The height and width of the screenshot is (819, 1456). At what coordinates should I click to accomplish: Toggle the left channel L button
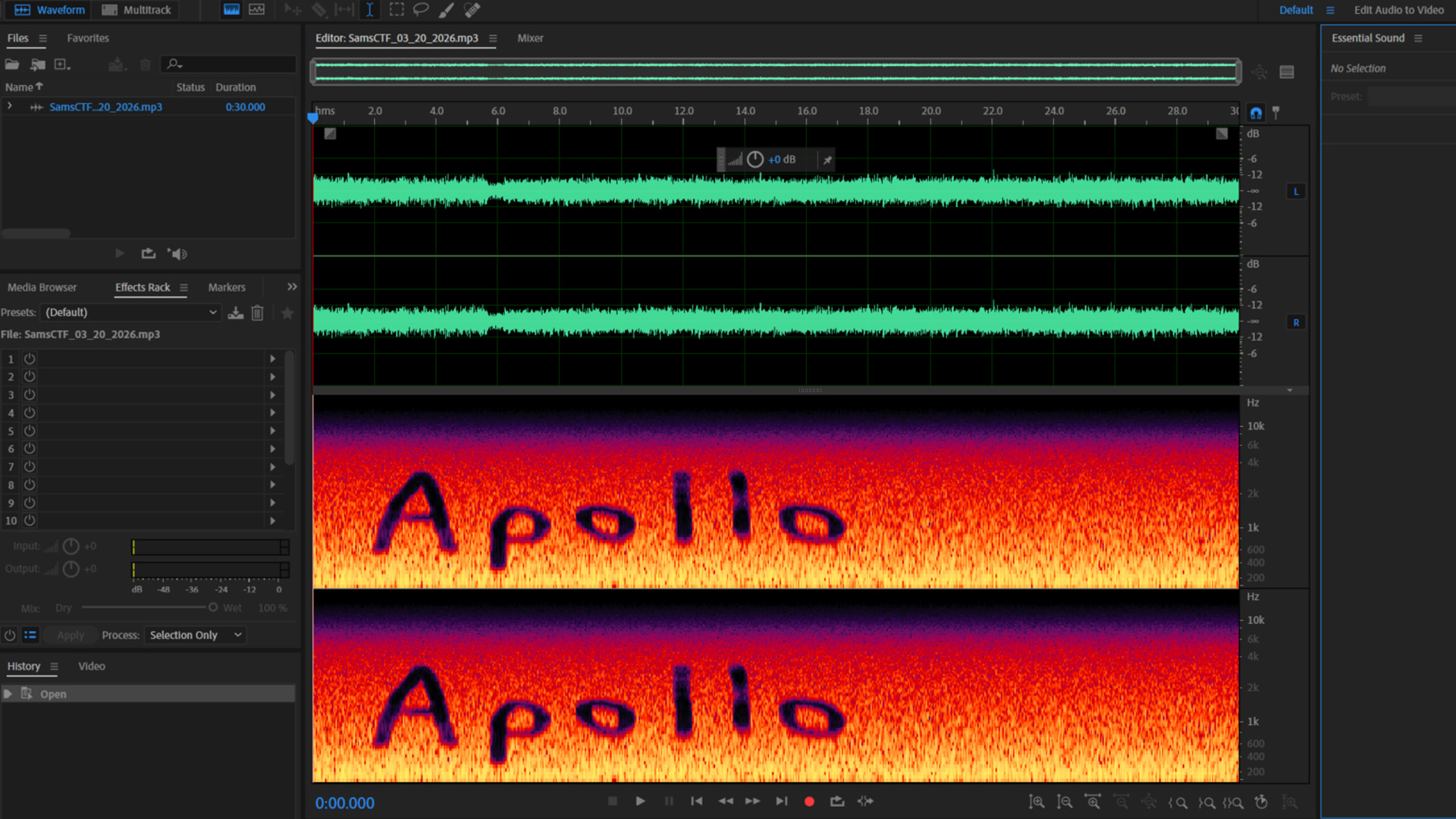(x=1296, y=191)
